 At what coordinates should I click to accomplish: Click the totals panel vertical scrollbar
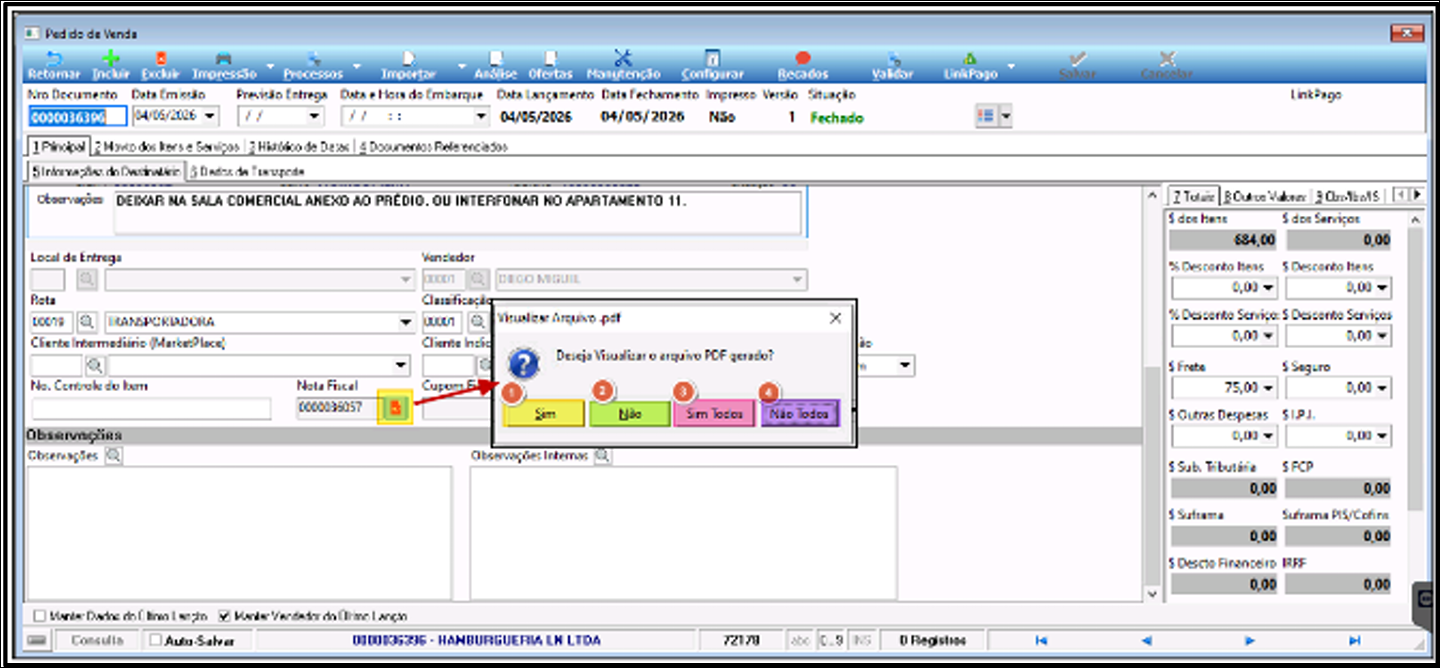tap(1414, 405)
